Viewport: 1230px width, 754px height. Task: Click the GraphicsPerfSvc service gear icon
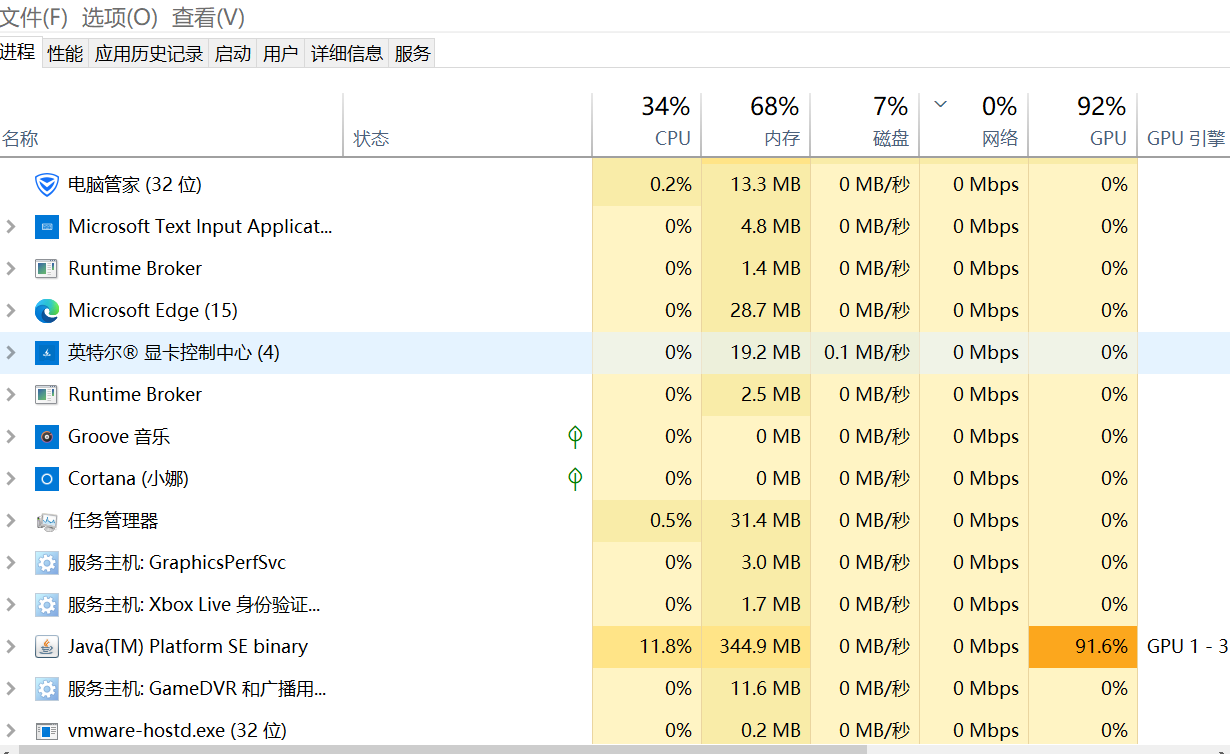coord(47,563)
